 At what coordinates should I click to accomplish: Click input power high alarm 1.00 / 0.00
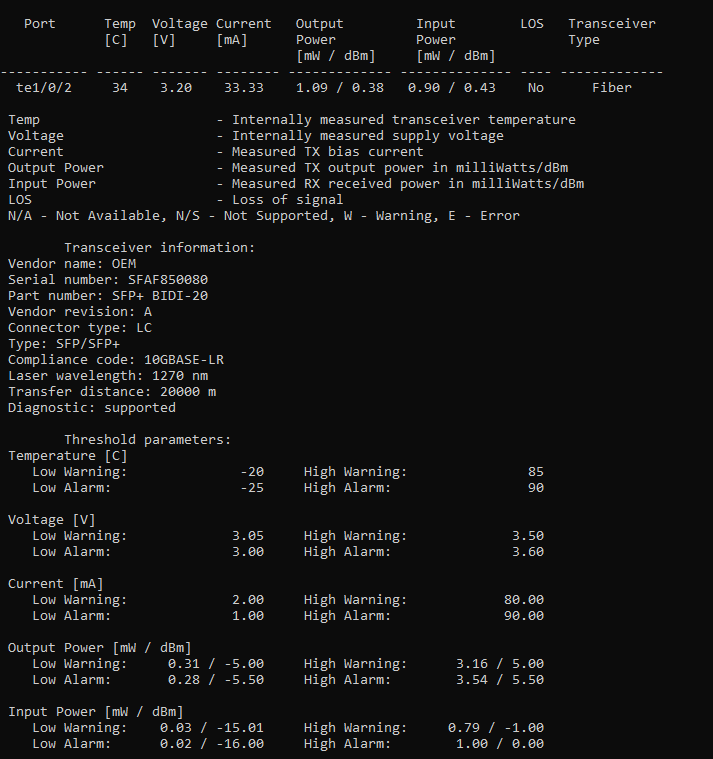[x=500, y=743]
